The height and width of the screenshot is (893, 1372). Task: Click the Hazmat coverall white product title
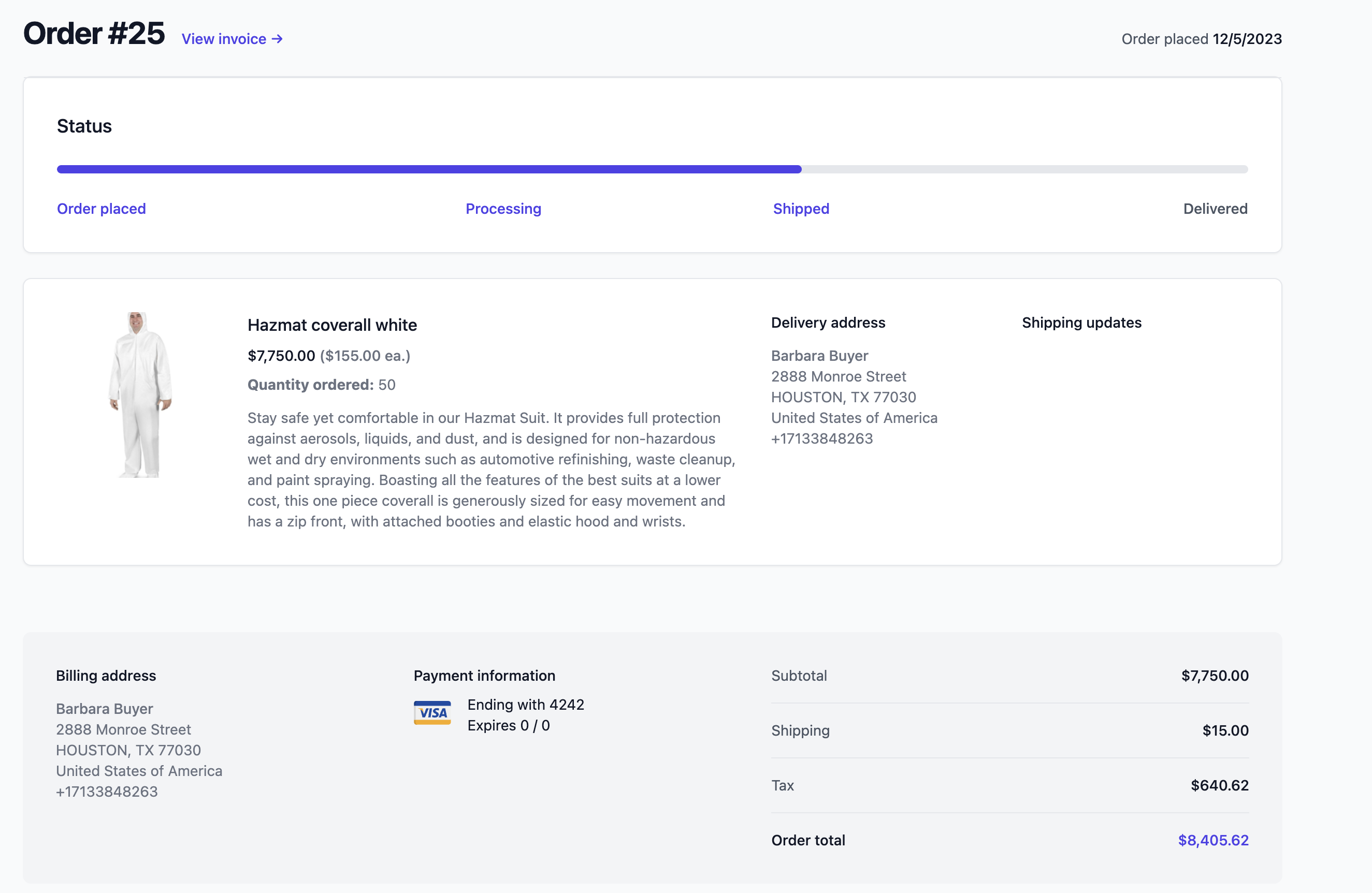click(x=332, y=325)
